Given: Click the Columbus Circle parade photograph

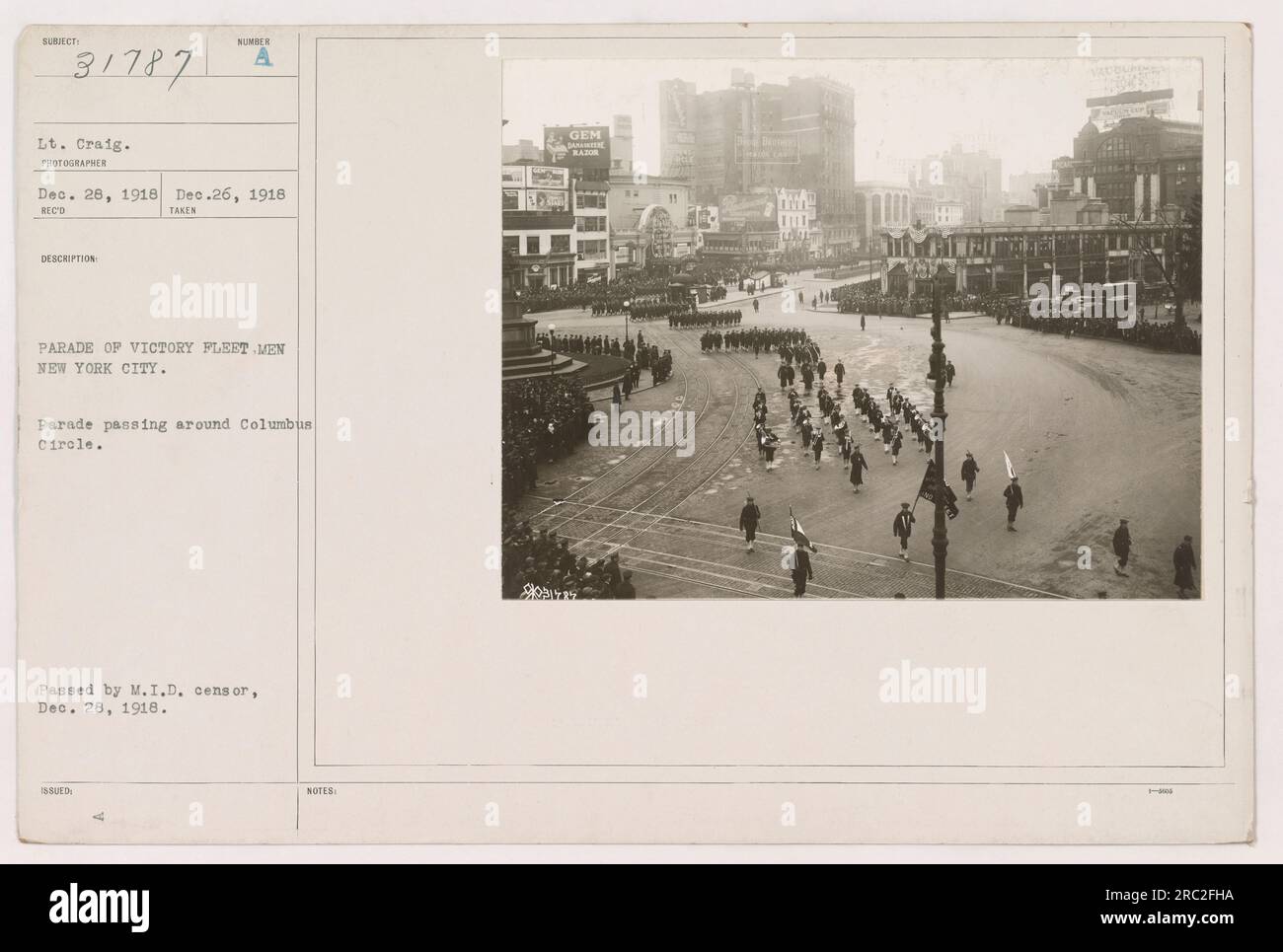Looking at the screenshot, I should click(852, 329).
